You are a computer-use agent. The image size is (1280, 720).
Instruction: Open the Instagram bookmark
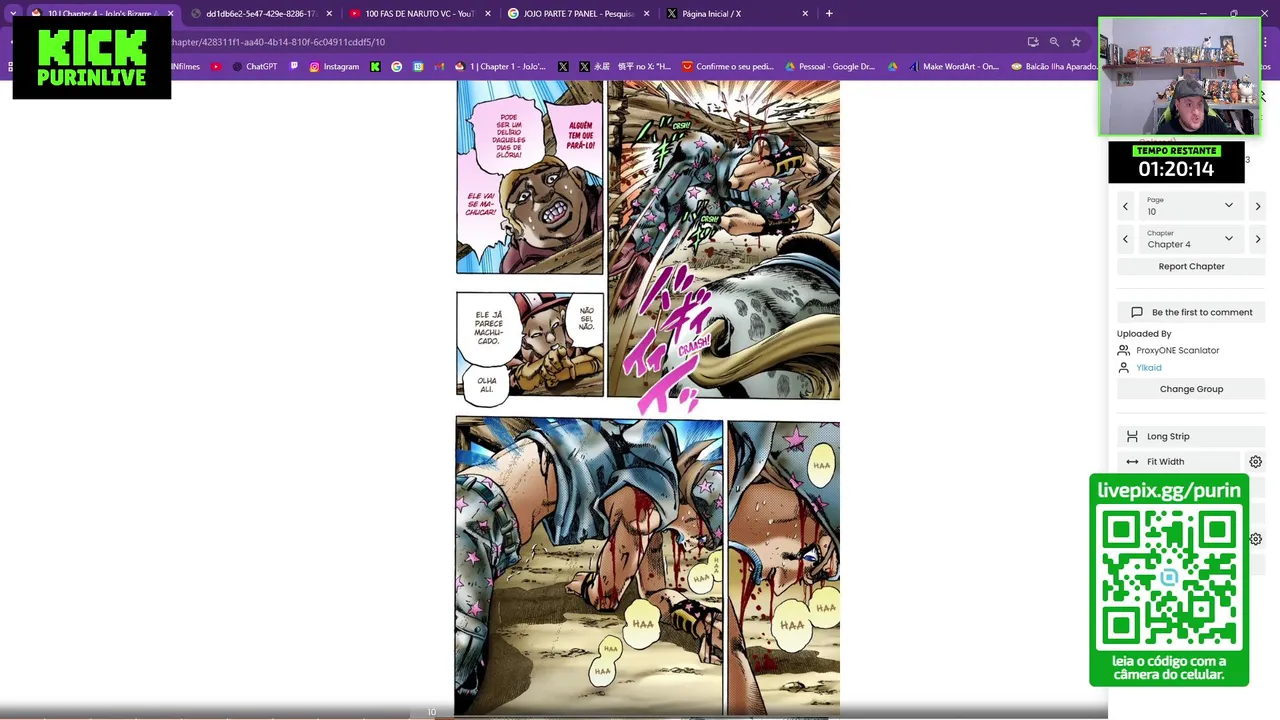pyautogui.click(x=334, y=67)
